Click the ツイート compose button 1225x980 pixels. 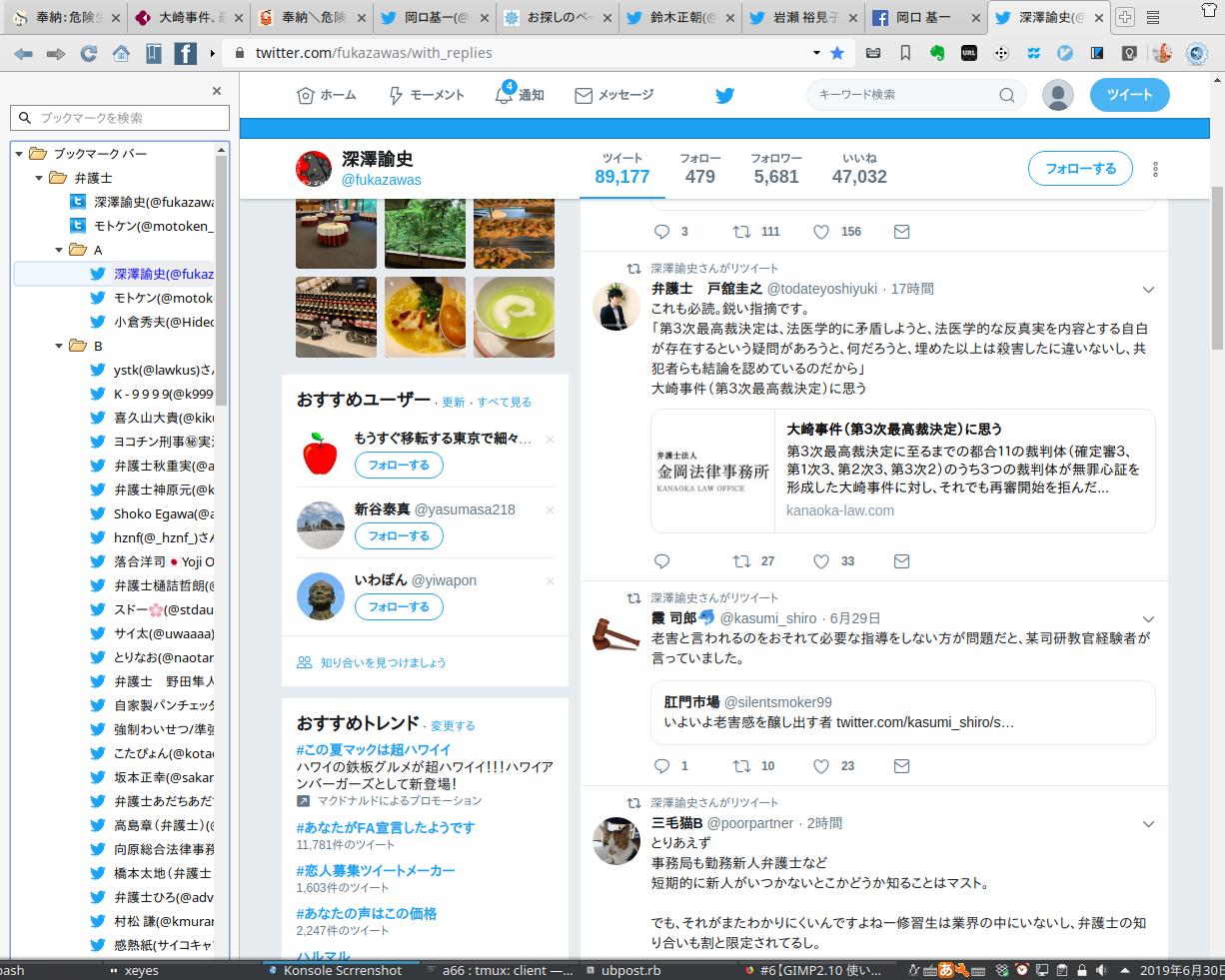pyautogui.click(x=1129, y=95)
